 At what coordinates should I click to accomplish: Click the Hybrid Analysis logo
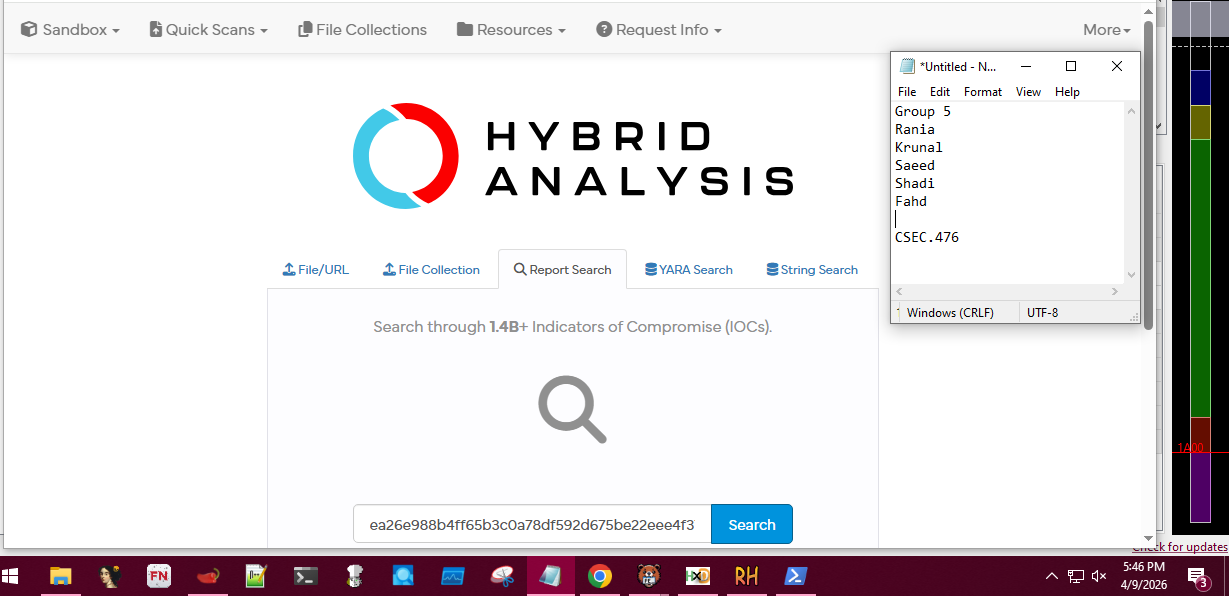point(573,156)
